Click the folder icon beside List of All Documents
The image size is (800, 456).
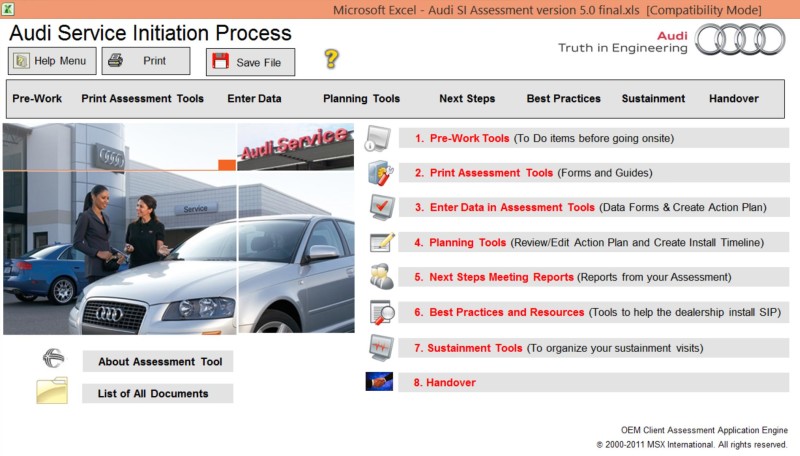click(52, 391)
